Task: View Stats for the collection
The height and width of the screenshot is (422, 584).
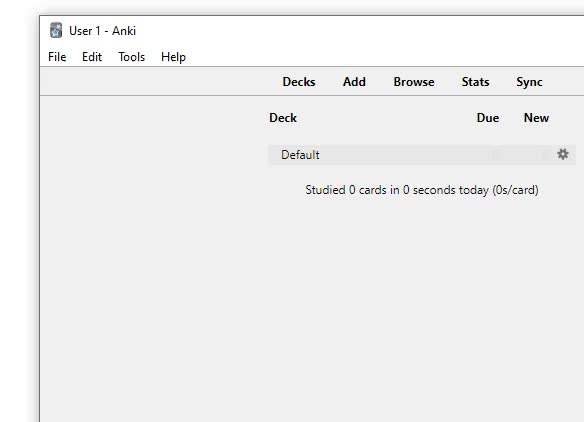Action: click(x=475, y=82)
